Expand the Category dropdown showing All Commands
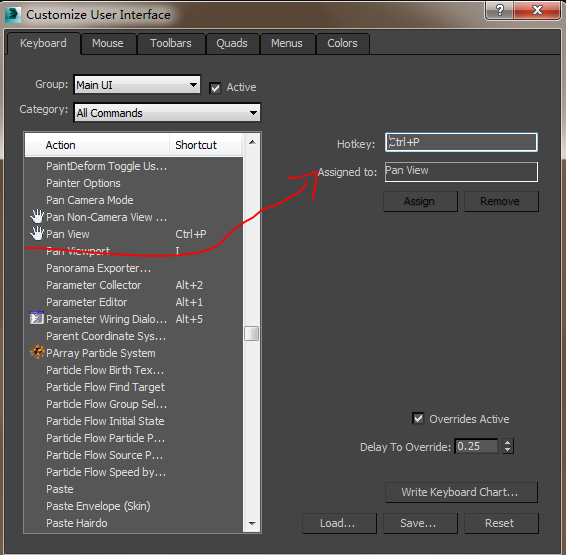 (x=167, y=113)
